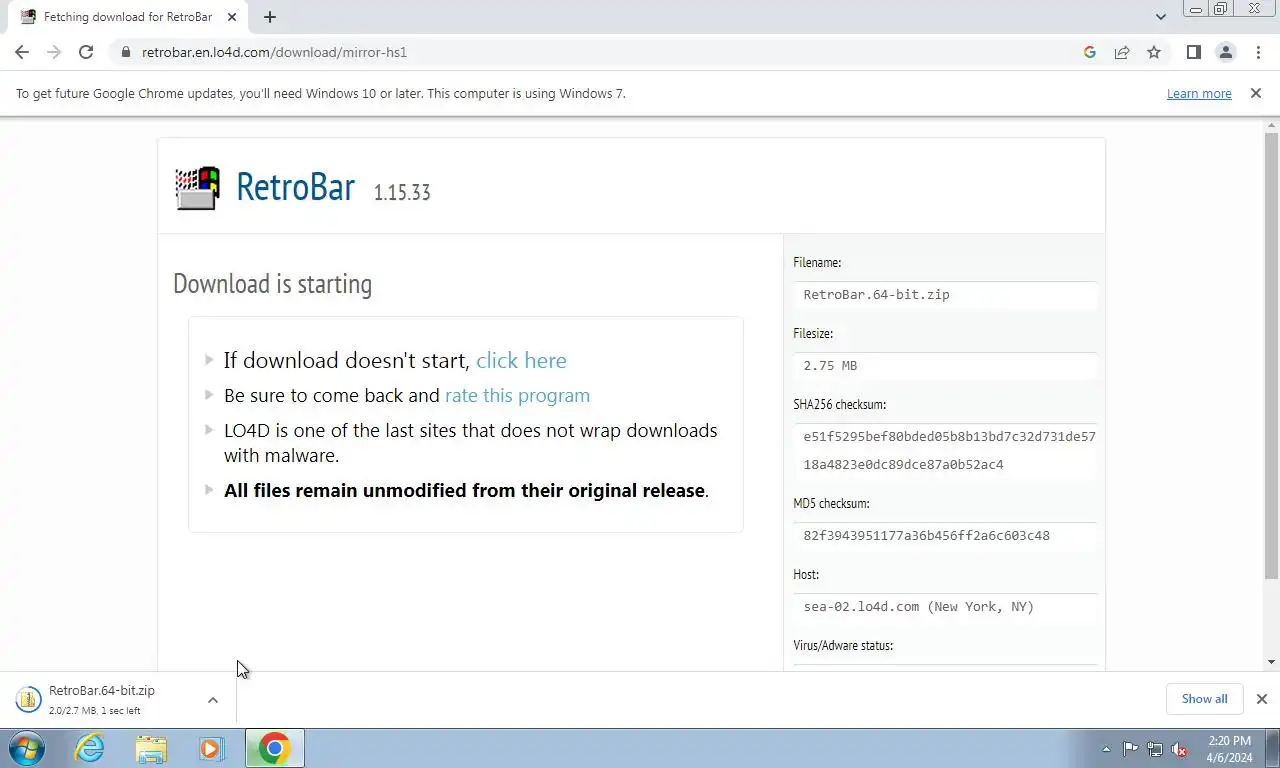Open Windows Explorer from taskbar

[151, 748]
